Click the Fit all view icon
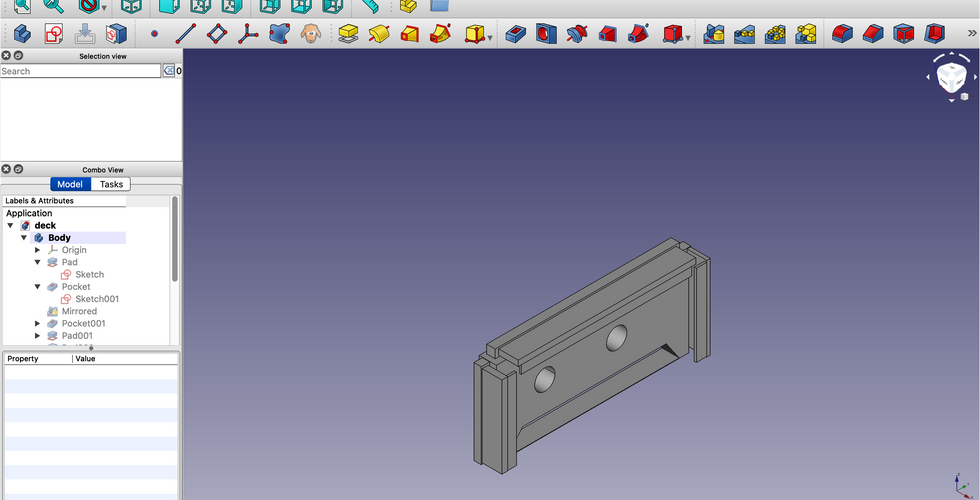This screenshot has width=980, height=500. pyautogui.click(x=22, y=6)
